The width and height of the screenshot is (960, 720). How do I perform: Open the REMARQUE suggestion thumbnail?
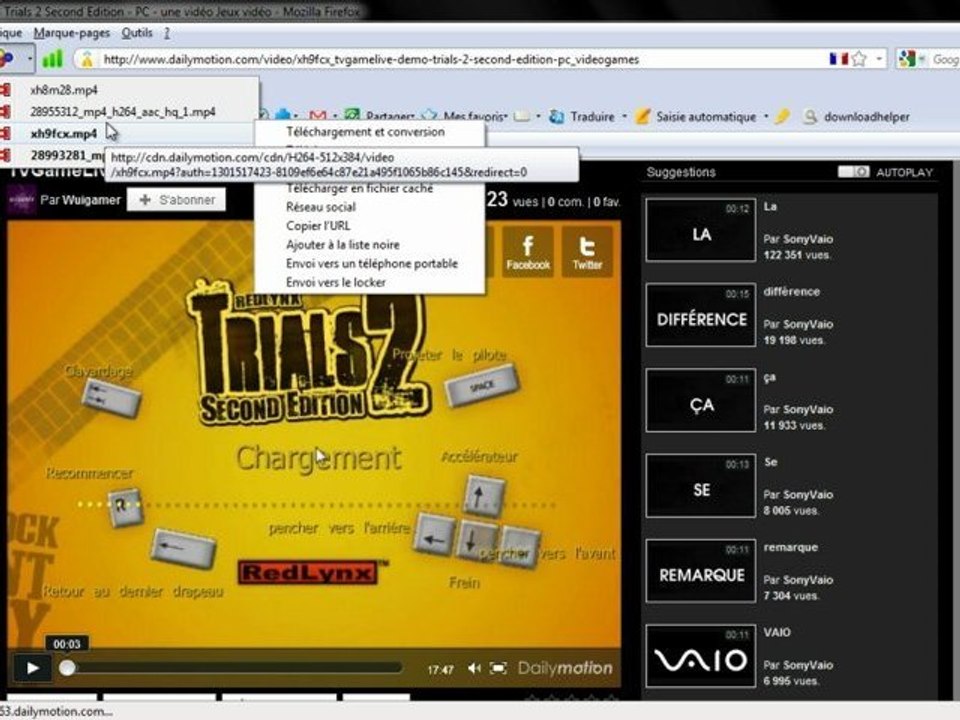700,571
